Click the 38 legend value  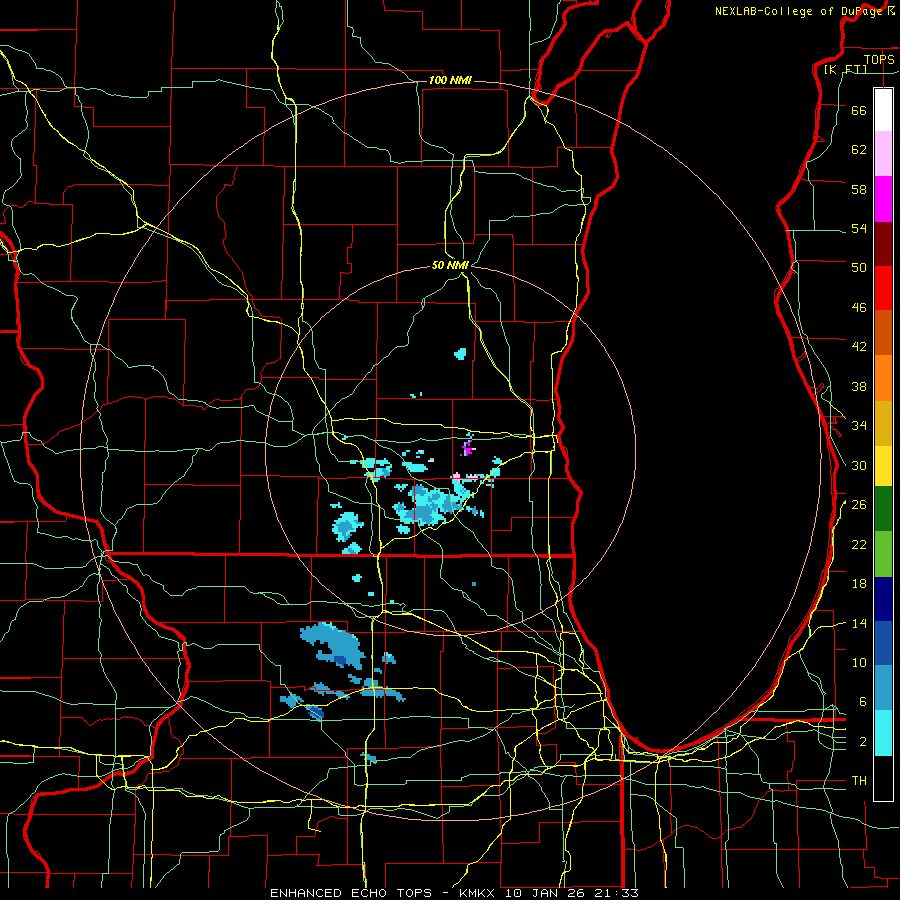click(x=859, y=386)
